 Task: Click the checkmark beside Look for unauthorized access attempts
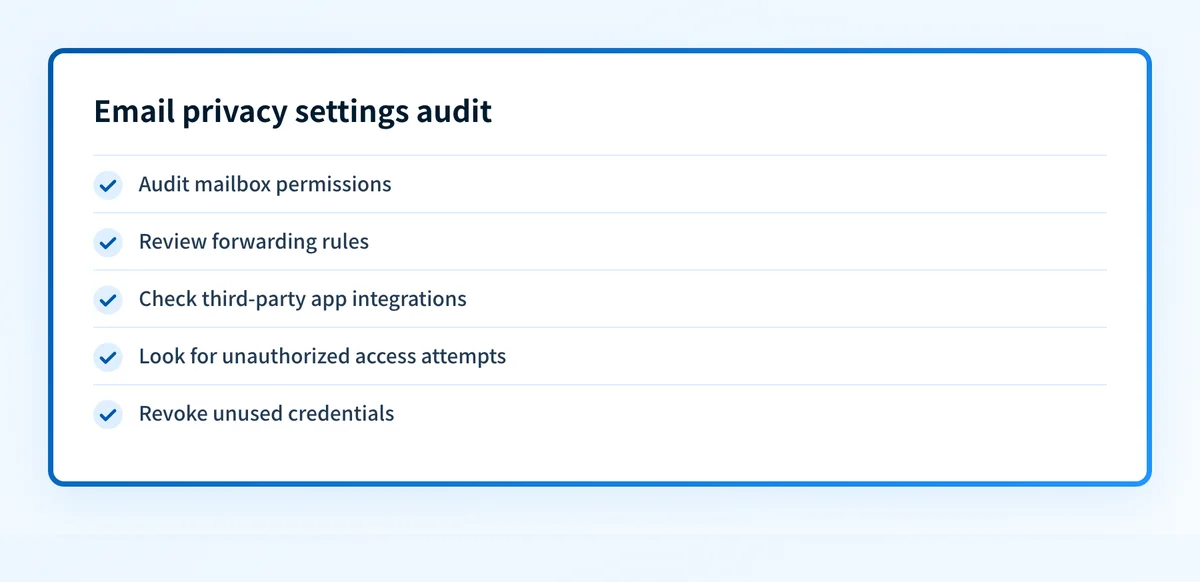click(x=108, y=356)
